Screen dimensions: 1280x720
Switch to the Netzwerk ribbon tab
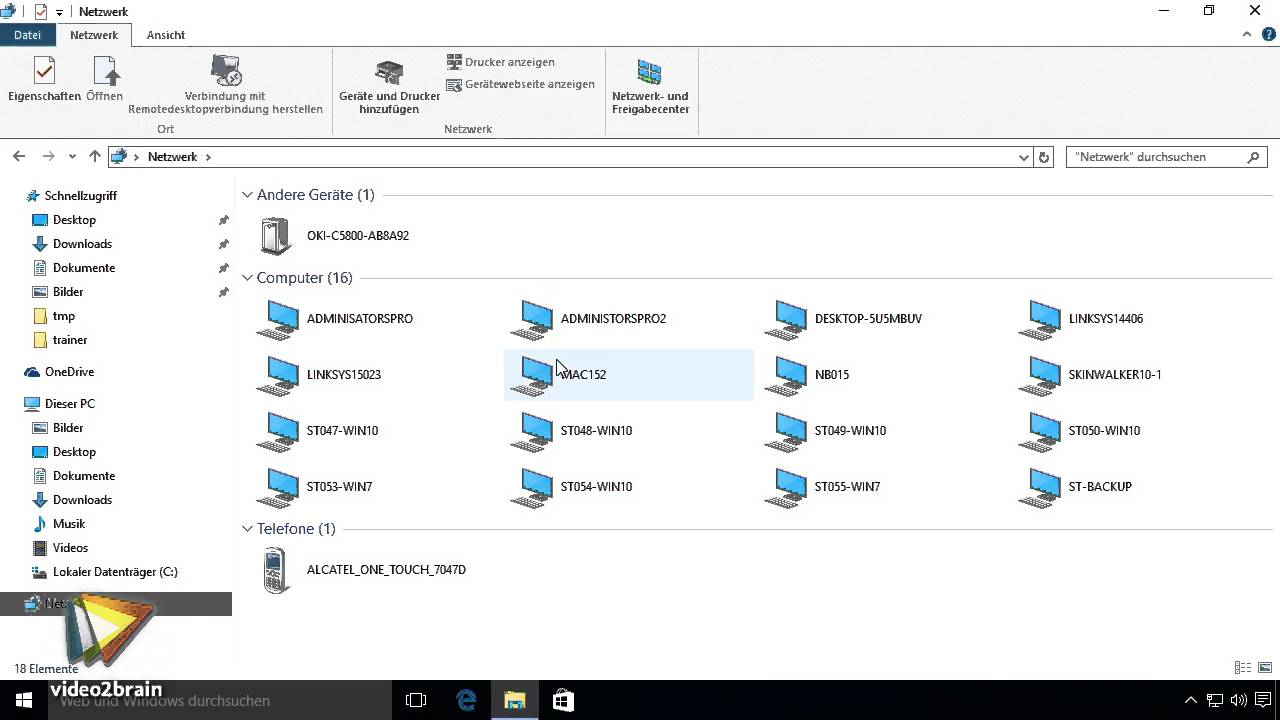(x=94, y=35)
